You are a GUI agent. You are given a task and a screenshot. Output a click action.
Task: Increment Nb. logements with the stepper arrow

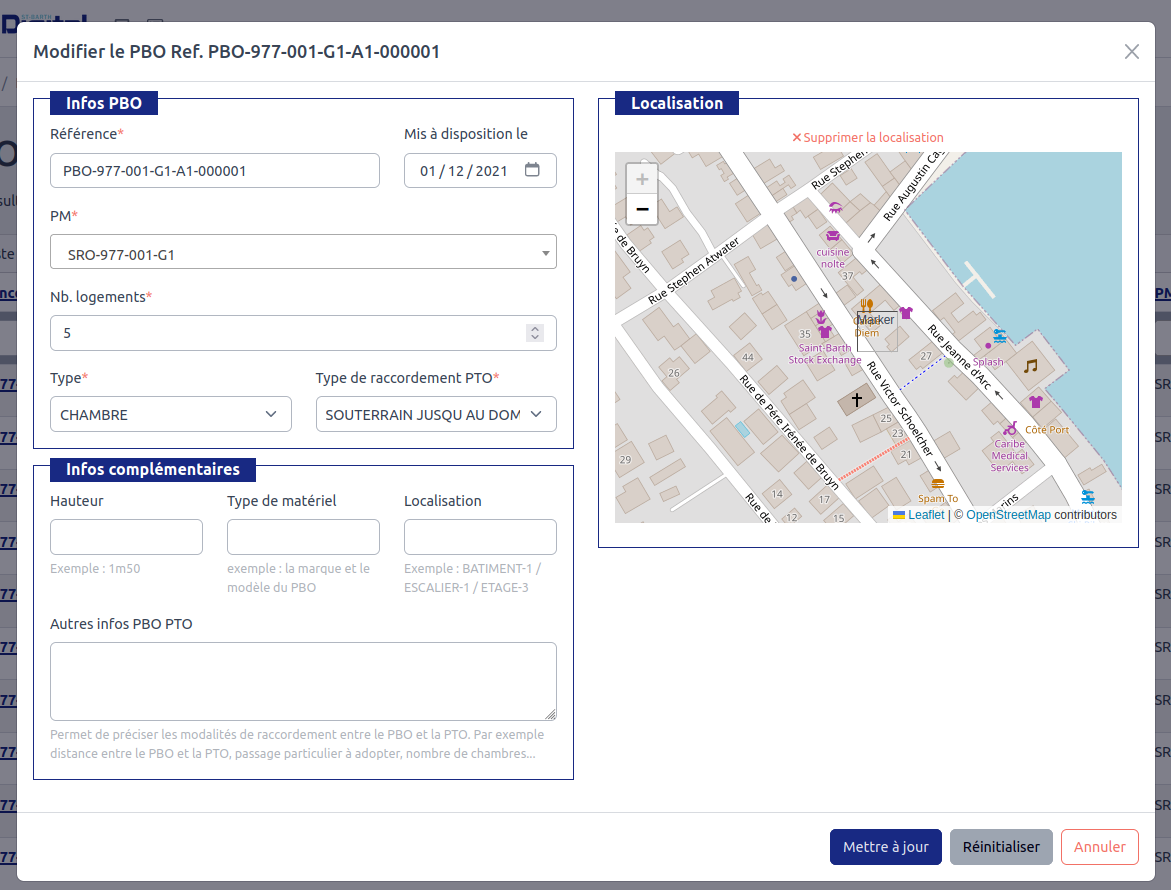[536, 327]
